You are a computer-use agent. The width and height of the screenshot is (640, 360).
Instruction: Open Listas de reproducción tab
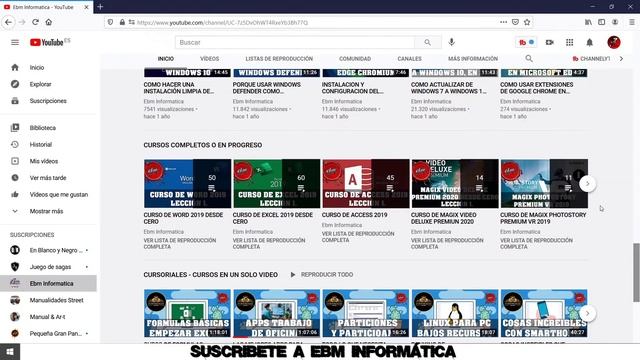[x=279, y=59]
